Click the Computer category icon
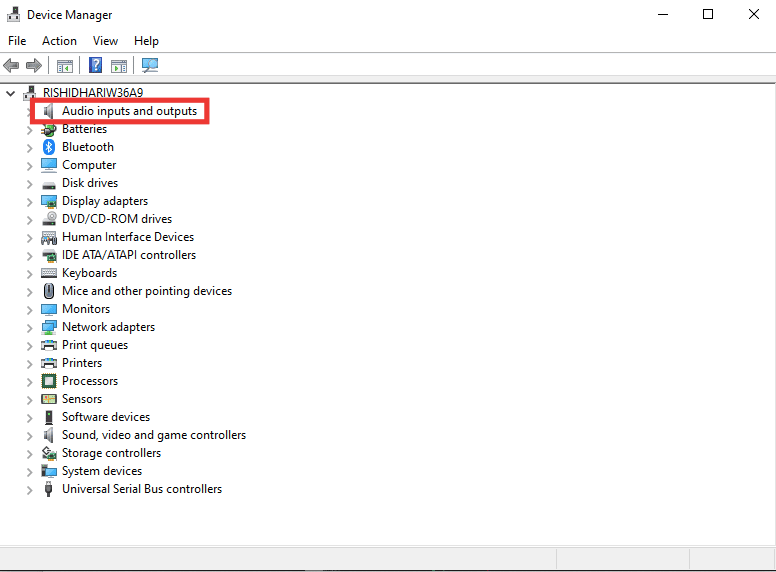Image resolution: width=776 pixels, height=572 pixels. click(48, 165)
